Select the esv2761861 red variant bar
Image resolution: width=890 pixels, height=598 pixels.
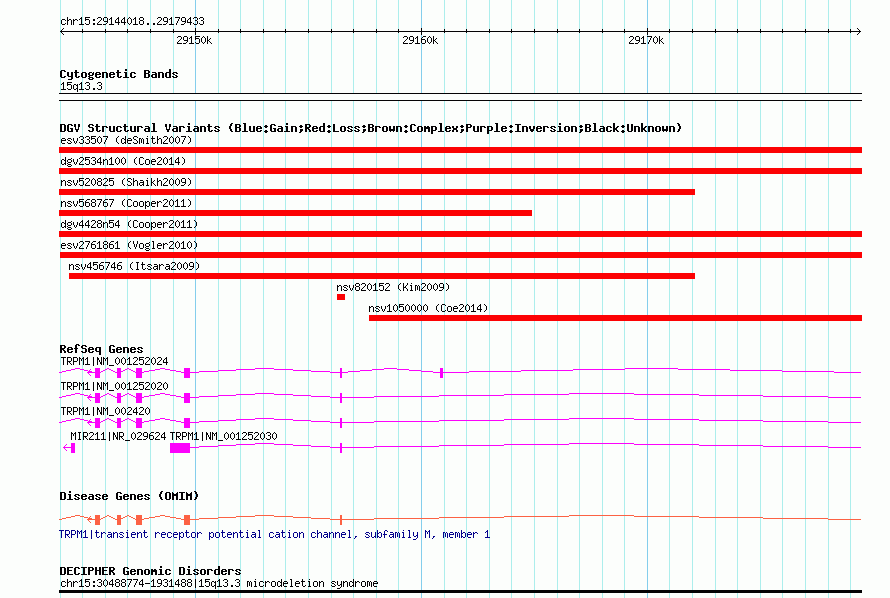tap(460, 255)
